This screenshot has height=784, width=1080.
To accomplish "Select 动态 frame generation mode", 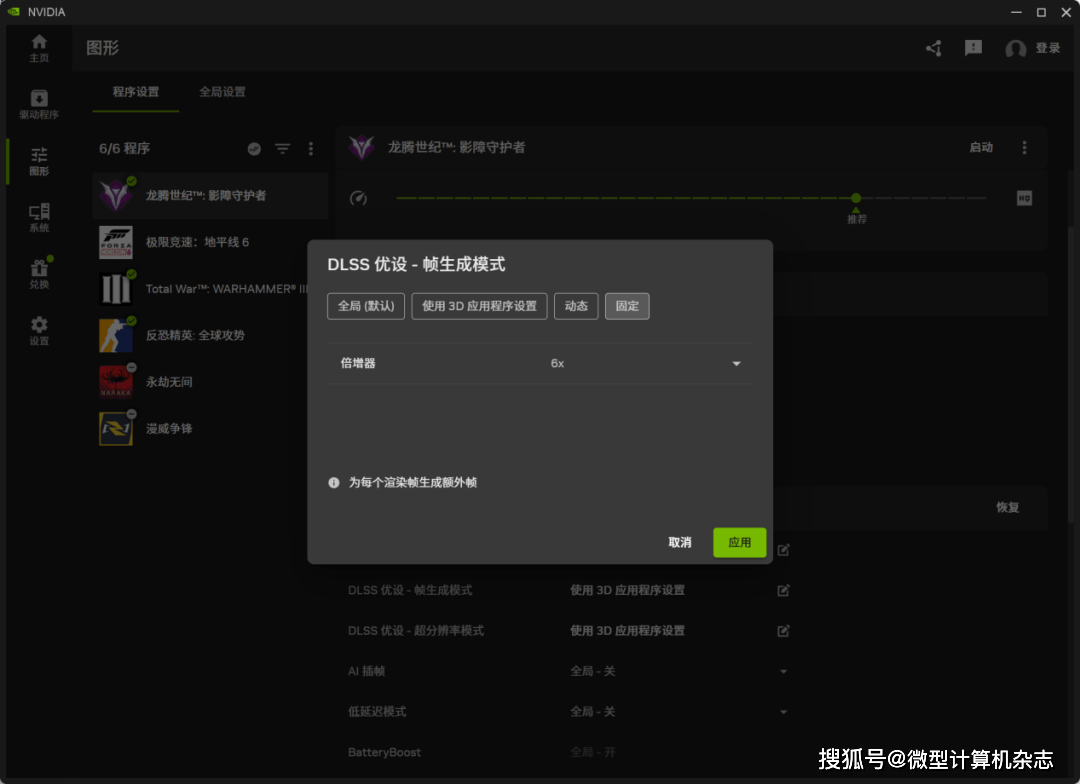I will [576, 306].
